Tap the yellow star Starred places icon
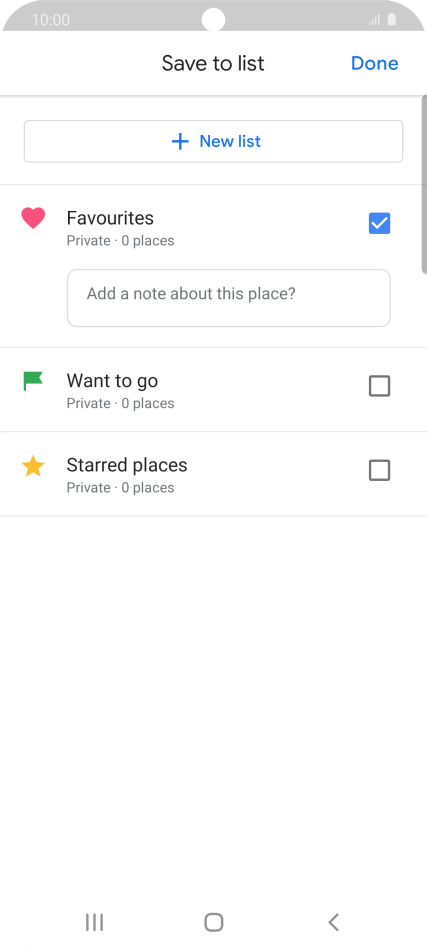 click(33, 466)
